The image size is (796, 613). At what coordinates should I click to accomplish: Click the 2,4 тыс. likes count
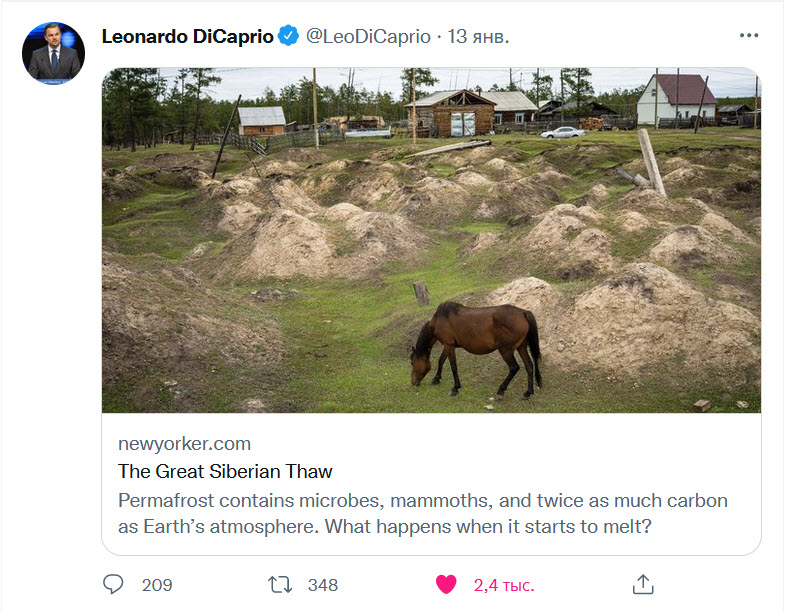click(503, 585)
